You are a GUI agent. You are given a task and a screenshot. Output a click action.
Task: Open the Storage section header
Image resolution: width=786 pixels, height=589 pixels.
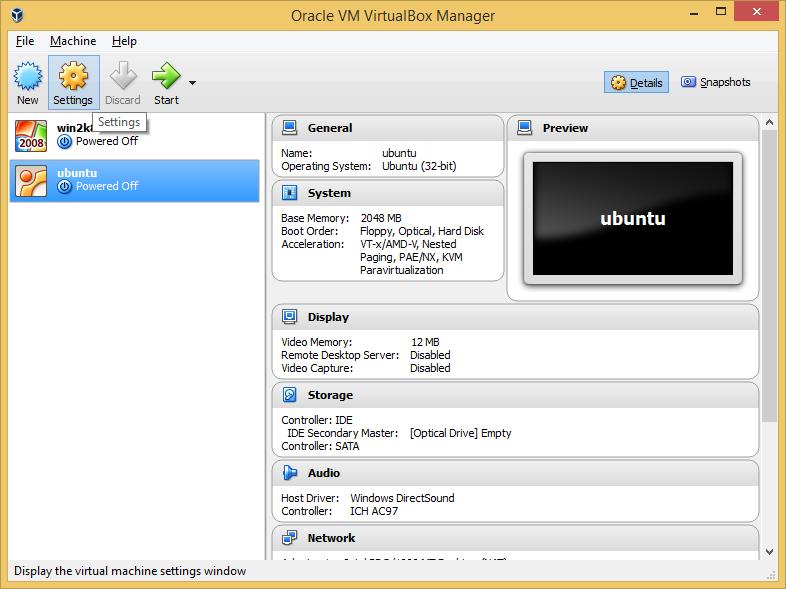(515, 395)
